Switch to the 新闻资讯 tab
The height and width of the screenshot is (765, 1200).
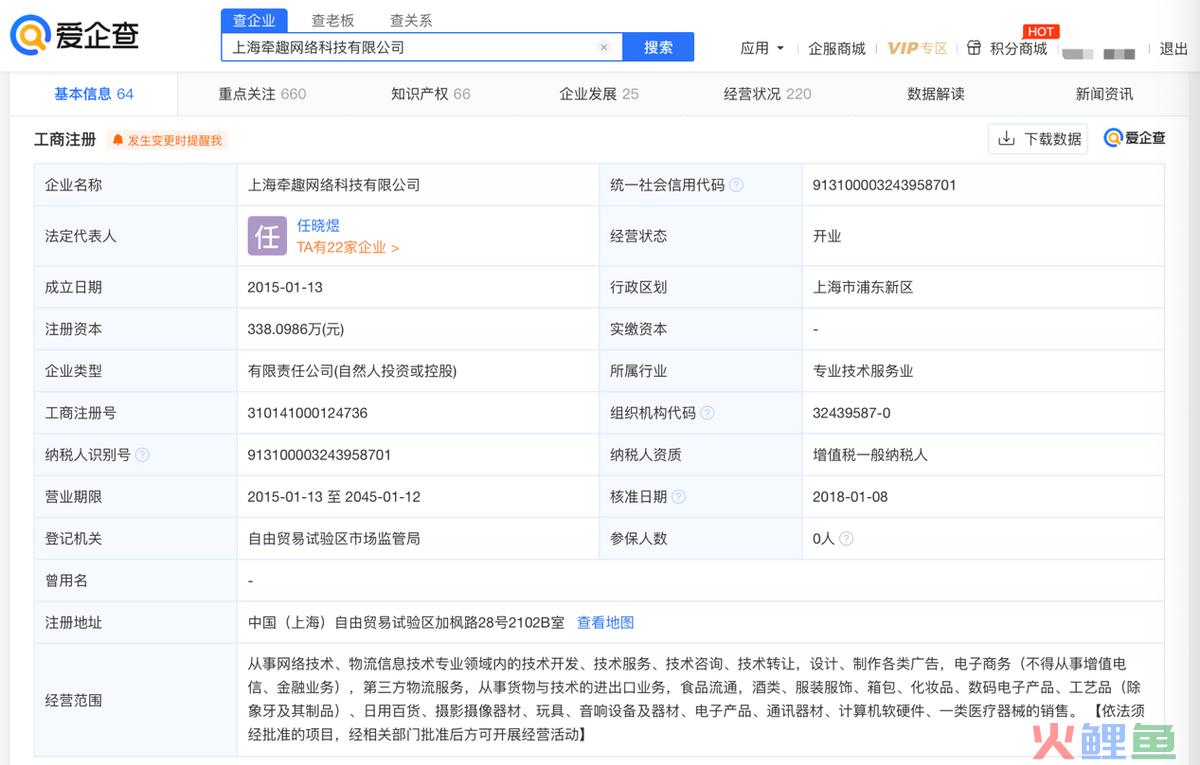click(1104, 94)
